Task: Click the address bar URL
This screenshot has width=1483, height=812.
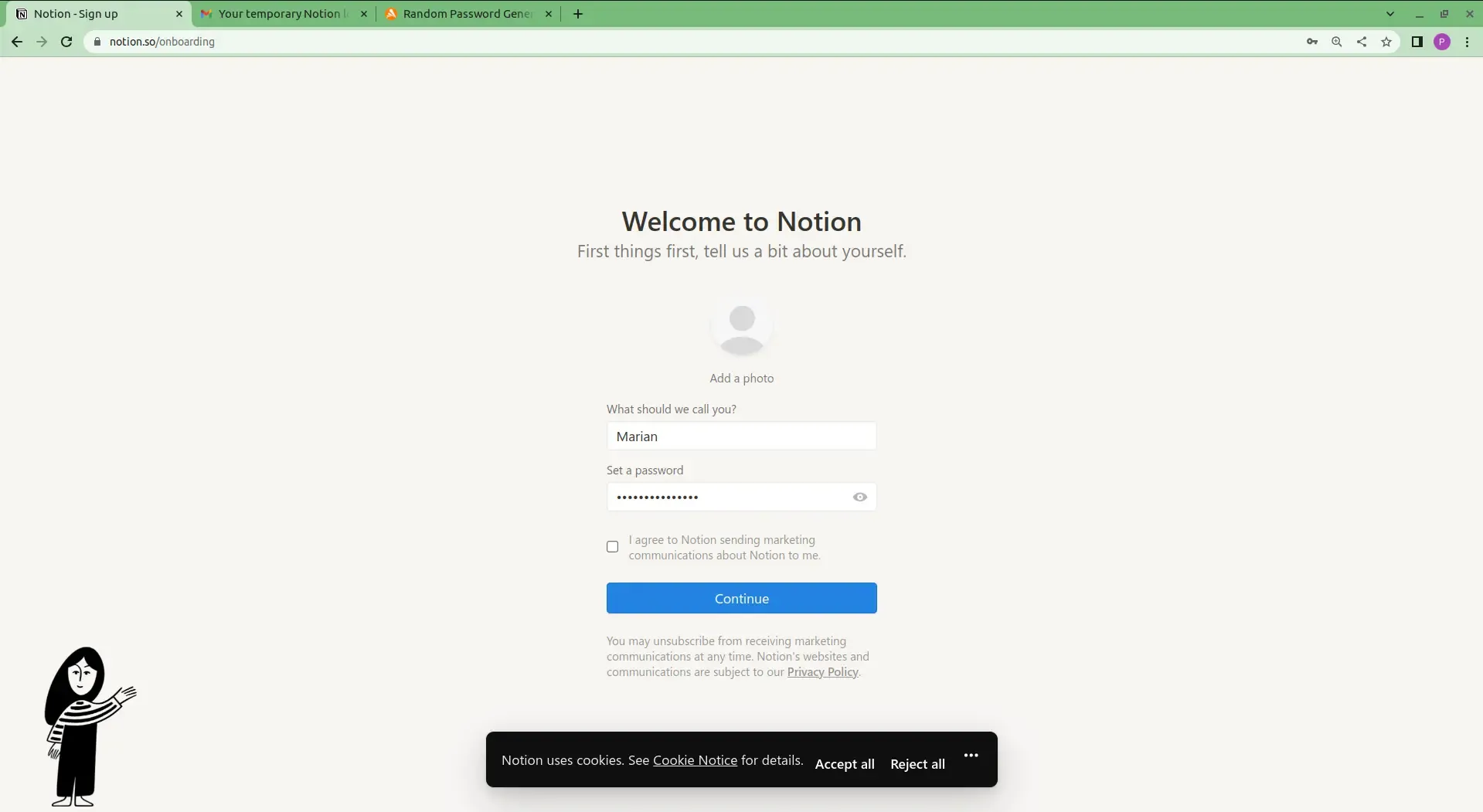Action: pyautogui.click(x=162, y=42)
